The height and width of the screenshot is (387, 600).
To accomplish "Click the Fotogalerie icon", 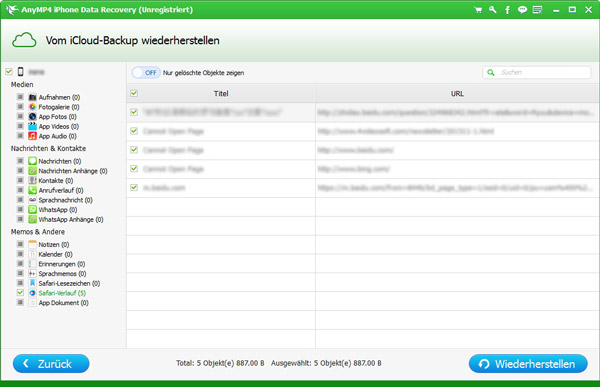I will point(33,107).
